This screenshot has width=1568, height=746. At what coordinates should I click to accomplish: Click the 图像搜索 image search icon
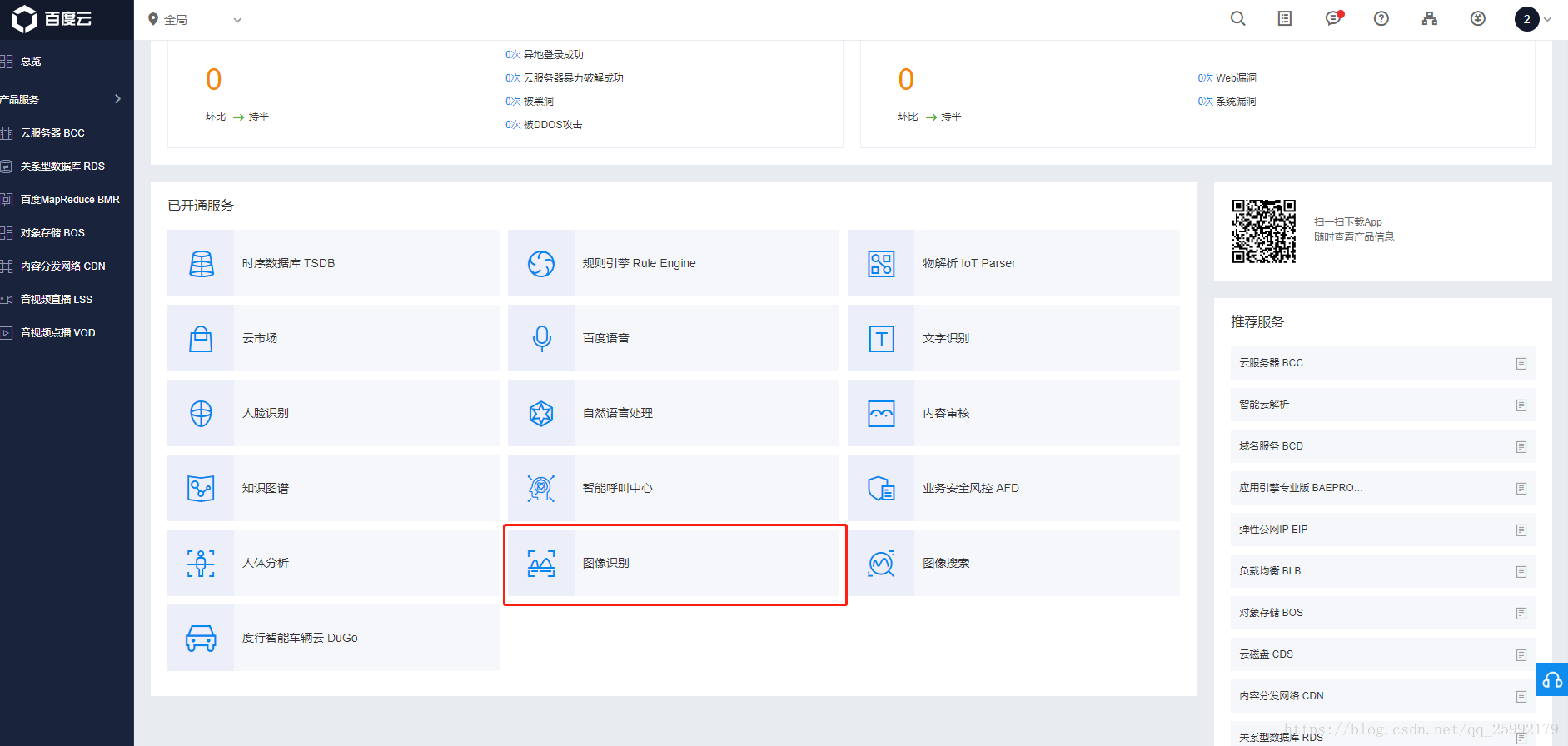(881, 563)
